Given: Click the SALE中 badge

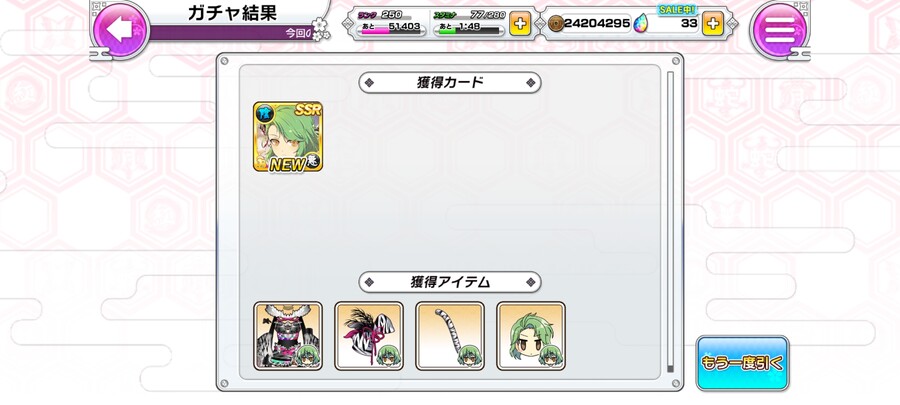Looking at the screenshot, I should click(x=678, y=10).
